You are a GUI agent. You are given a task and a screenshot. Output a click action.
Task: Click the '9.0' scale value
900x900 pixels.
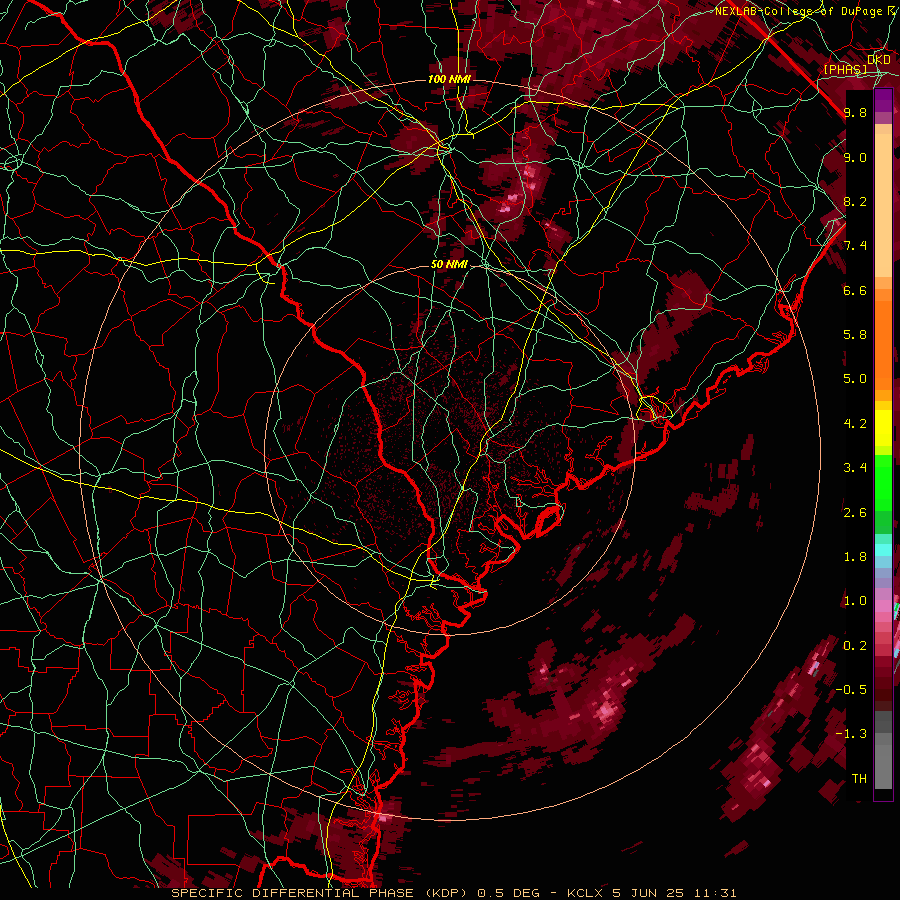point(855,157)
